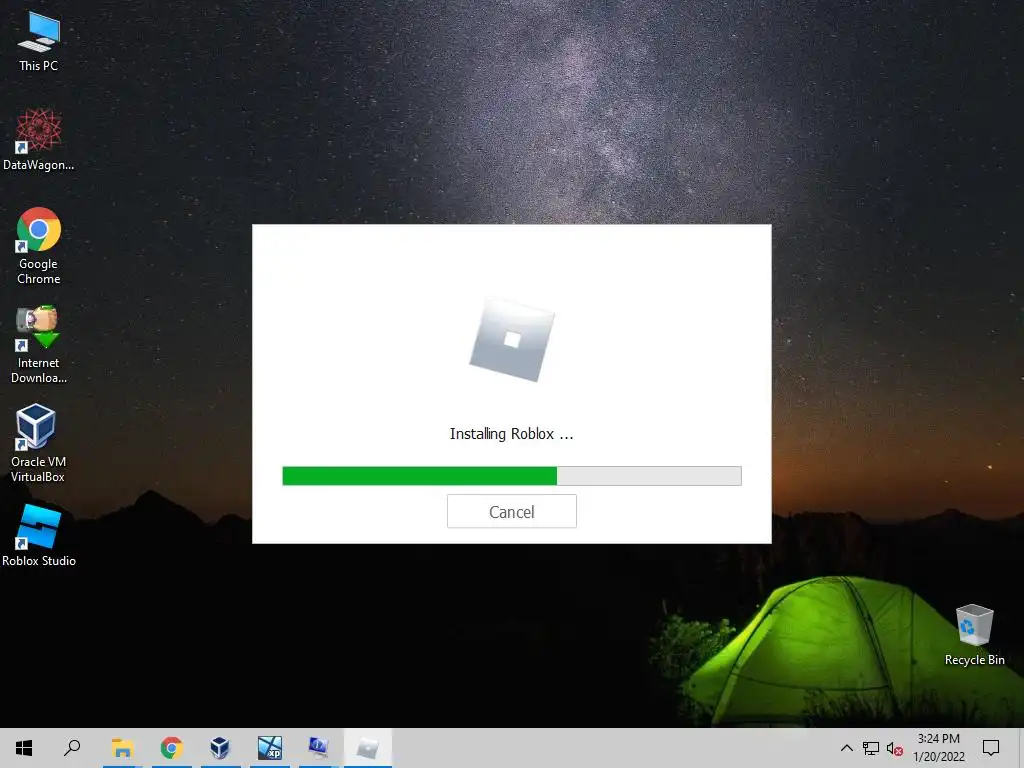The image size is (1024, 768).
Task: Click the Roblox installer progress bar
Action: [x=511, y=475]
